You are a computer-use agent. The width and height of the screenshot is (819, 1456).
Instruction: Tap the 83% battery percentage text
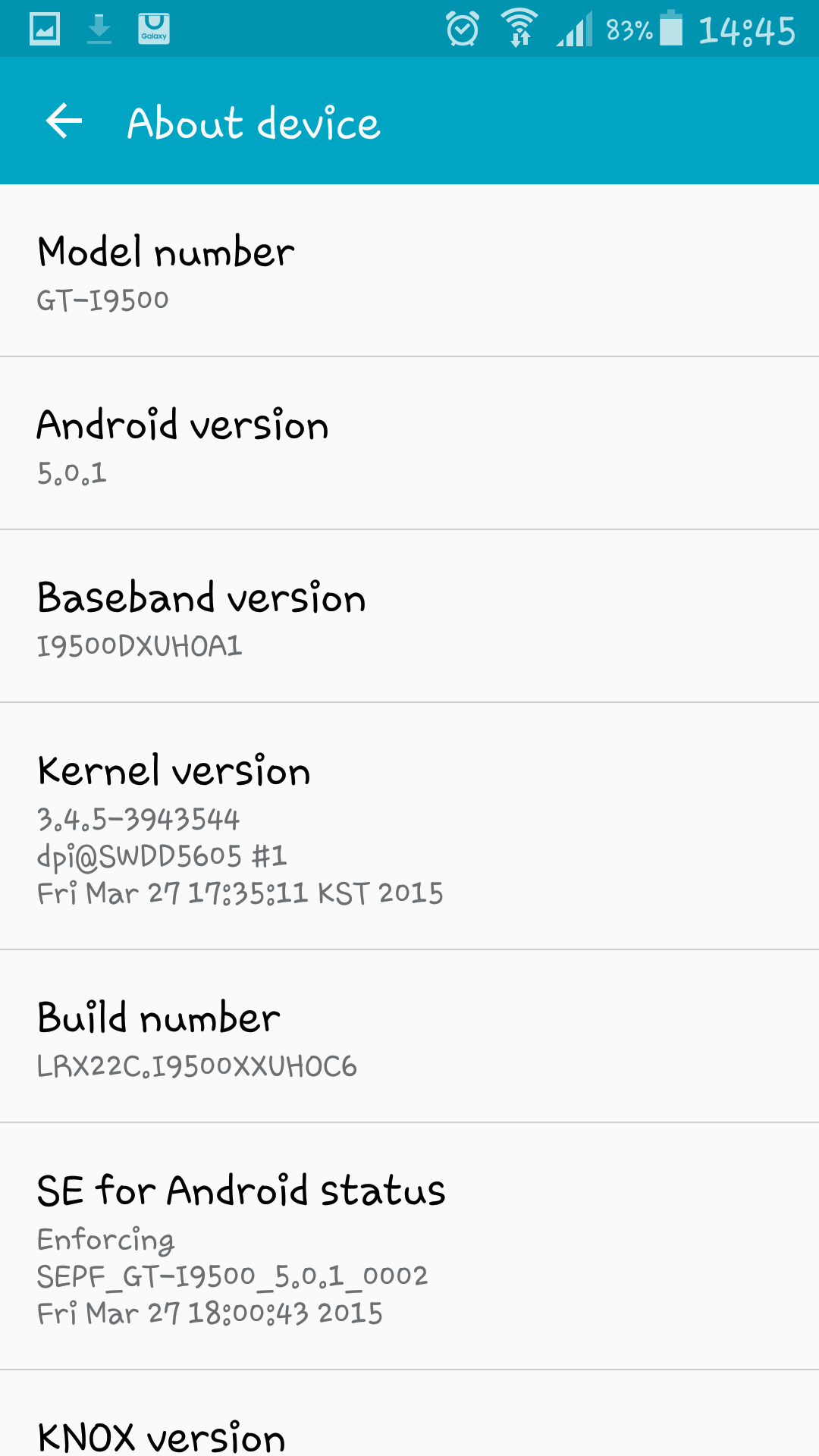tap(629, 30)
